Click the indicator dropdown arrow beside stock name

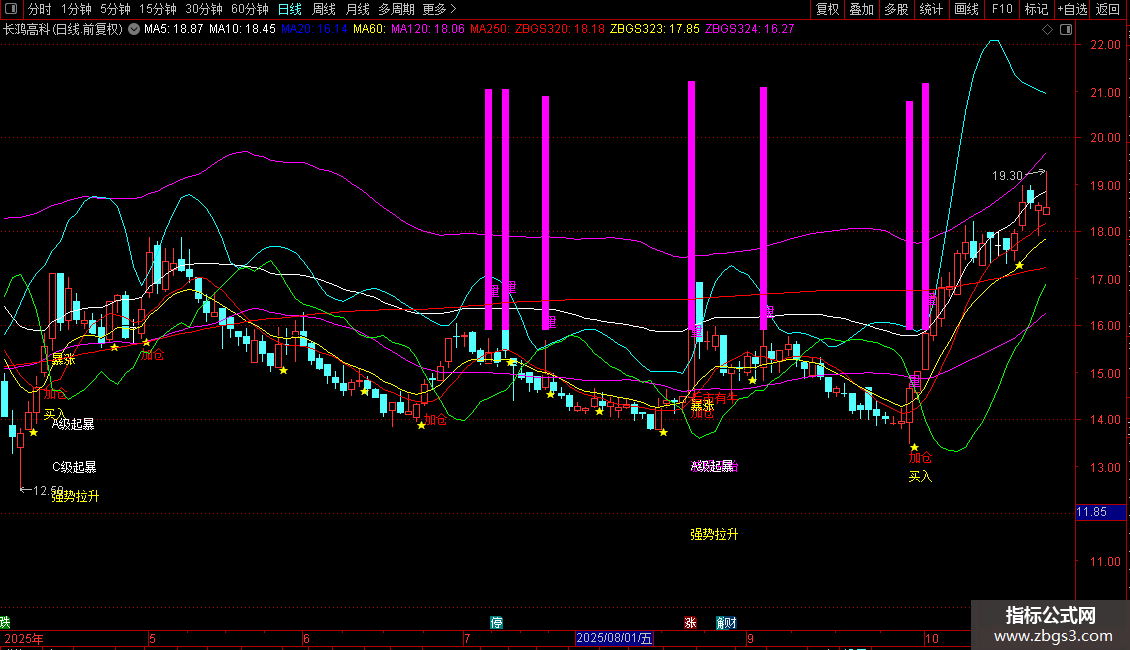coord(134,30)
